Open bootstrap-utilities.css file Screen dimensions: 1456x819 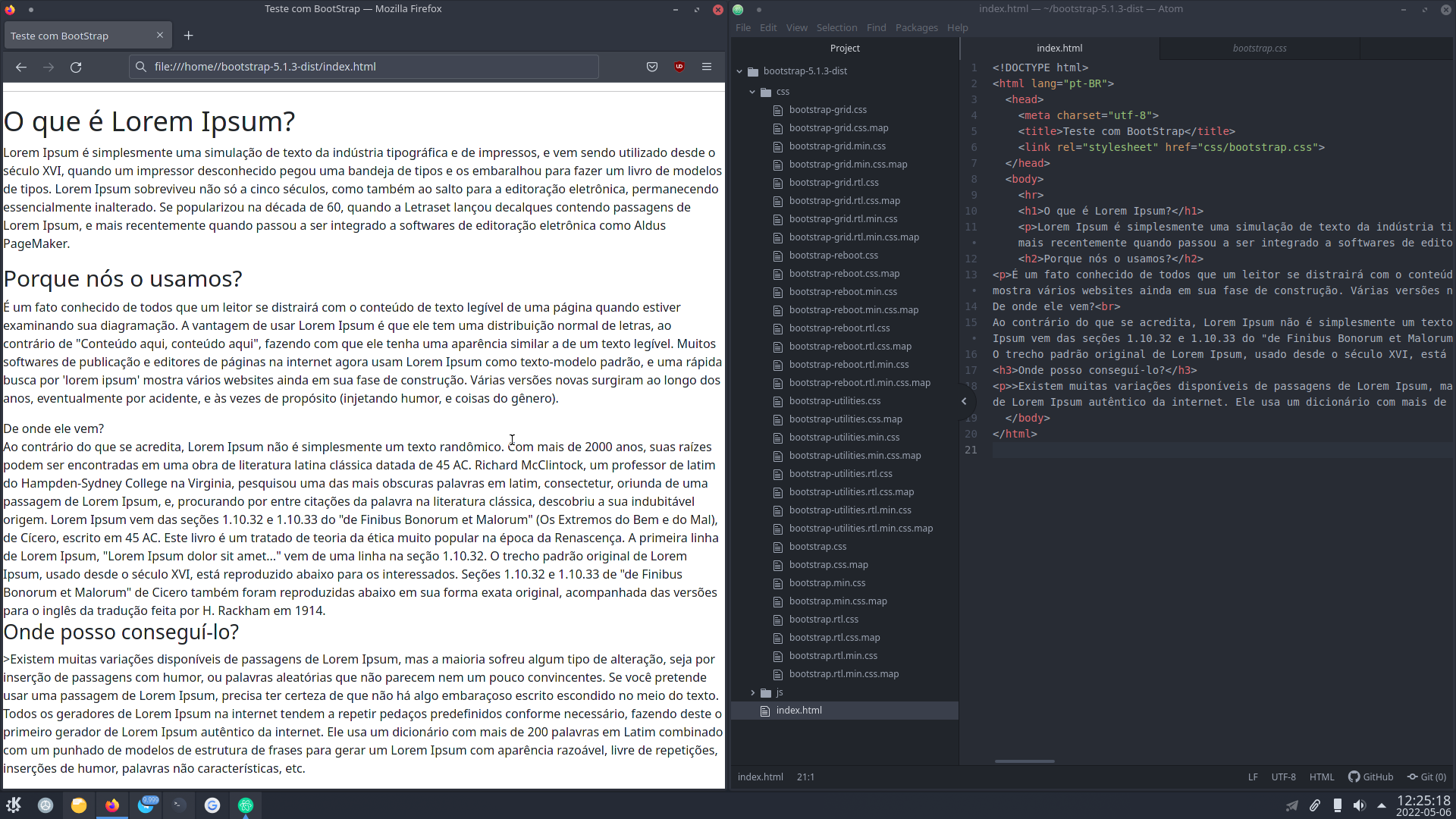click(x=834, y=401)
